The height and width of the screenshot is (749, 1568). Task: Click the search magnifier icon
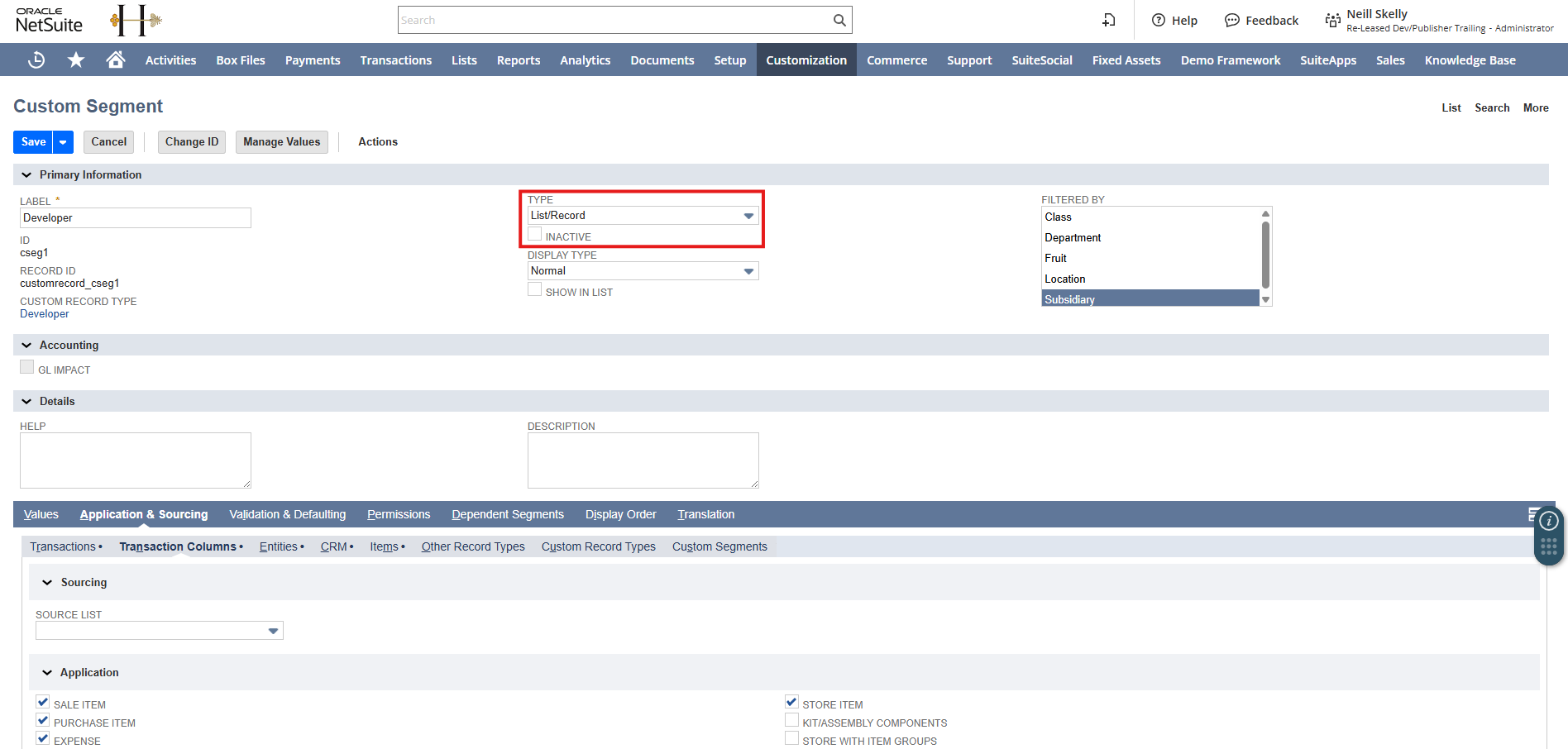pyautogui.click(x=839, y=20)
